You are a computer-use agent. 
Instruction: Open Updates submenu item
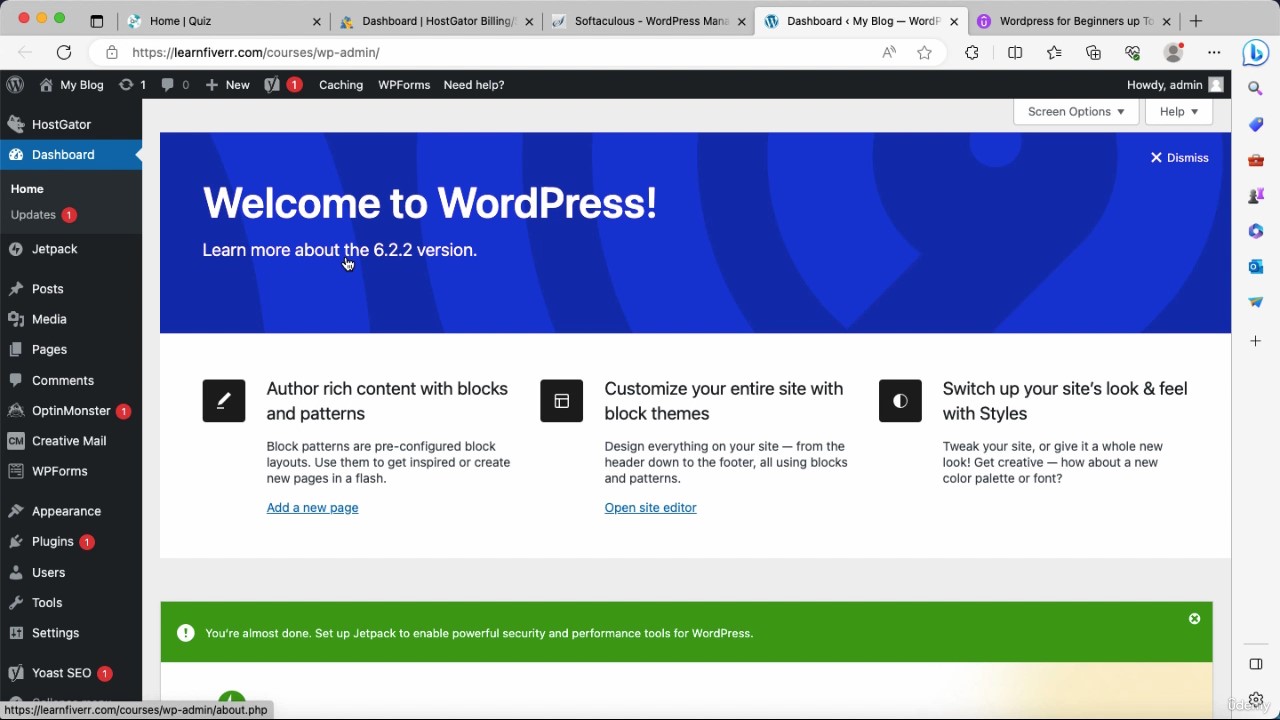click(x=43, y=215)
